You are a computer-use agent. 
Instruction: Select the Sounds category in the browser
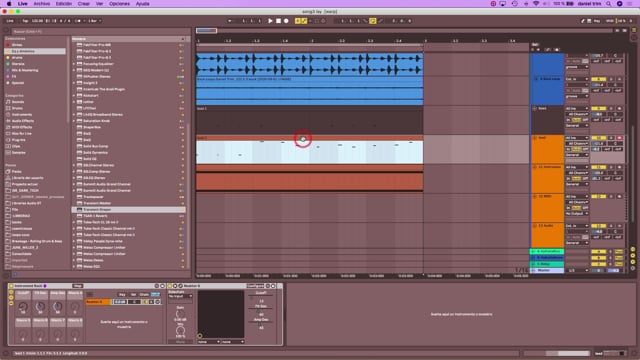pos(18,102)
